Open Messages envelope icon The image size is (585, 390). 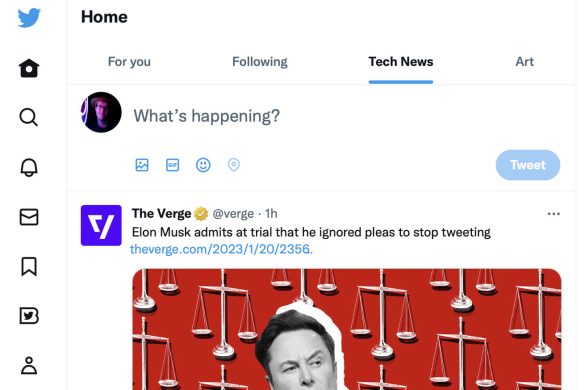tap(29, 217)
